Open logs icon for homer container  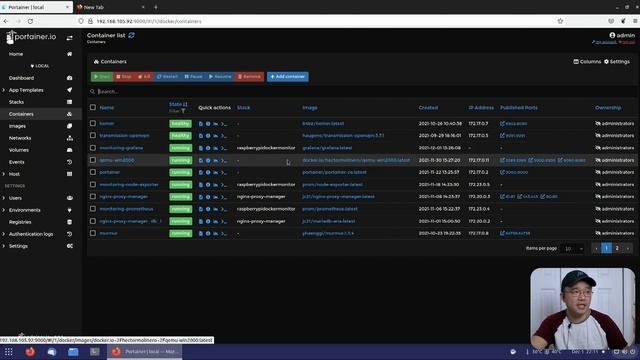[200, 124]
